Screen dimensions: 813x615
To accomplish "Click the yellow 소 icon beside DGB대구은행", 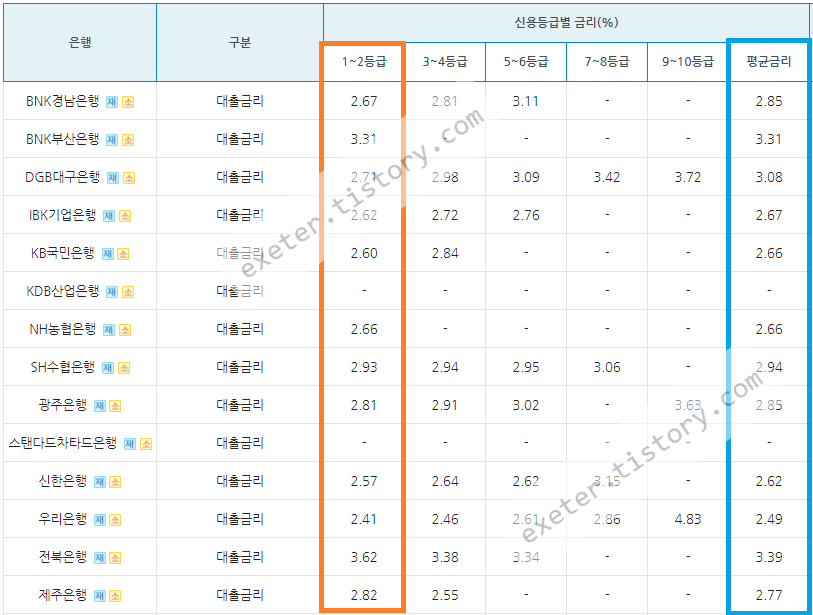I will pyautogui.click(x=129, y=178).
